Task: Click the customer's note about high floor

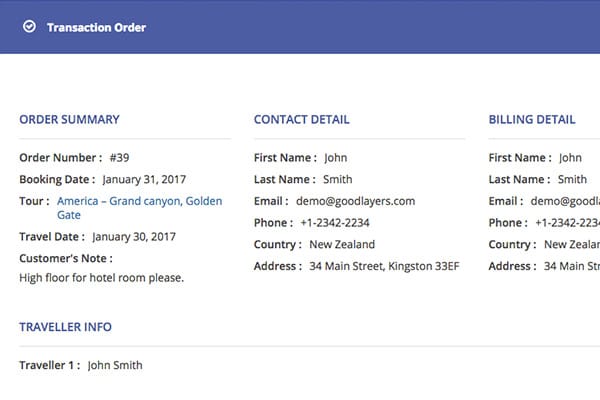Action: [x=102, y=278]
